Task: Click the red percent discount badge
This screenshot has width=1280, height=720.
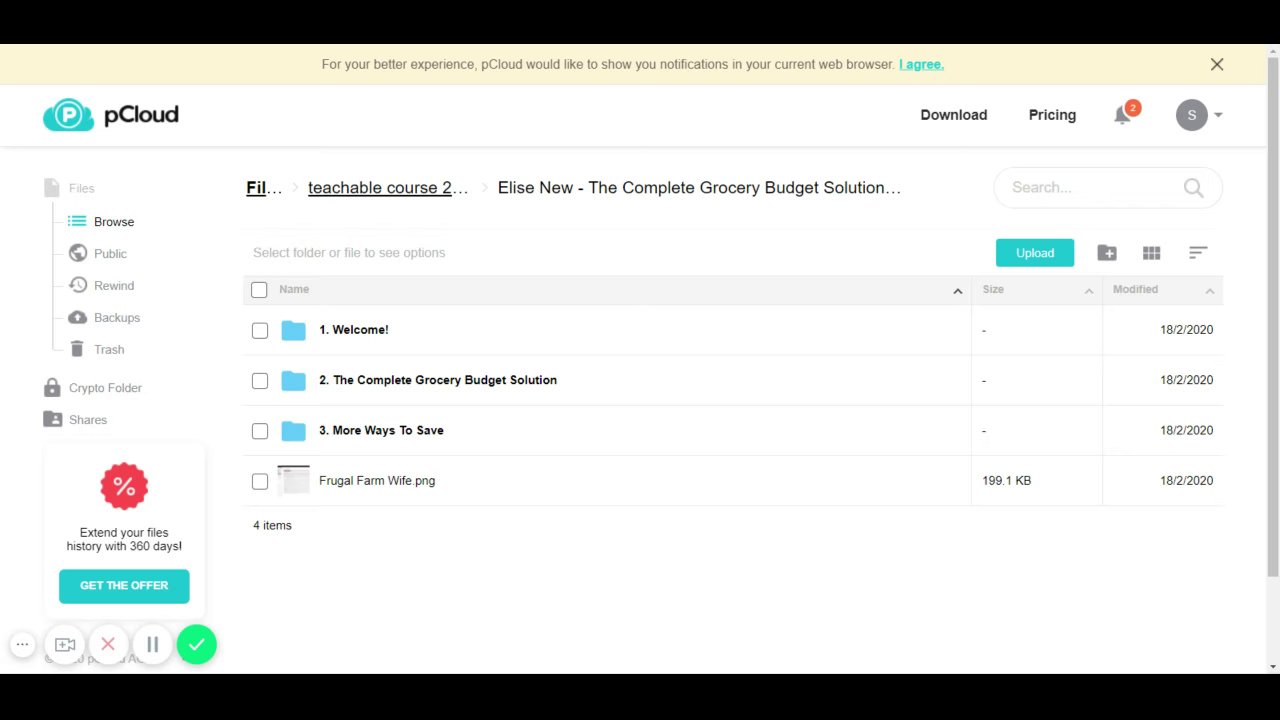Action: pos(124,487)
